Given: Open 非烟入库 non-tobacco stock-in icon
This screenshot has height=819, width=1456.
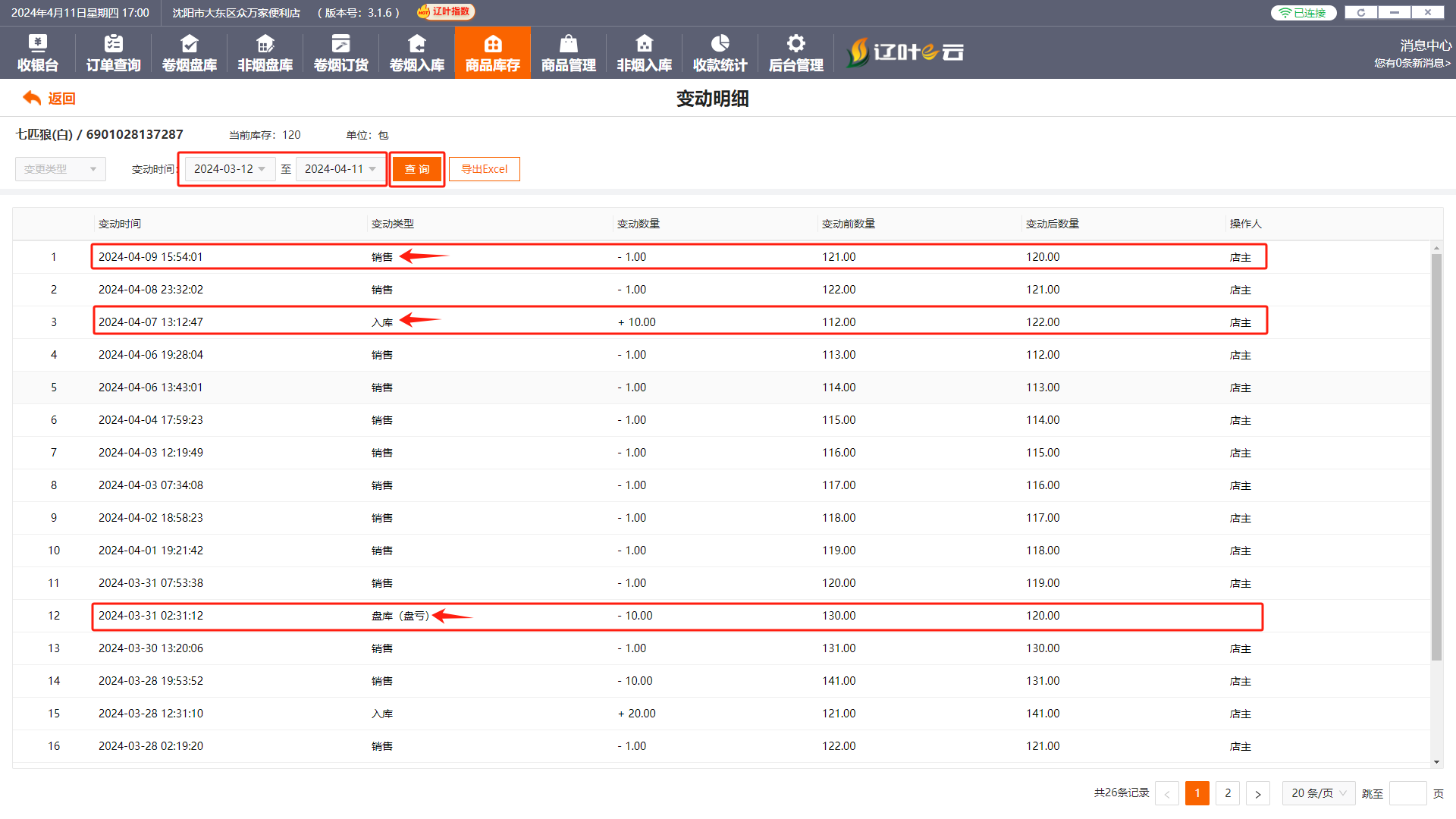Looking at the screenshot, I should tap(645, 52).
